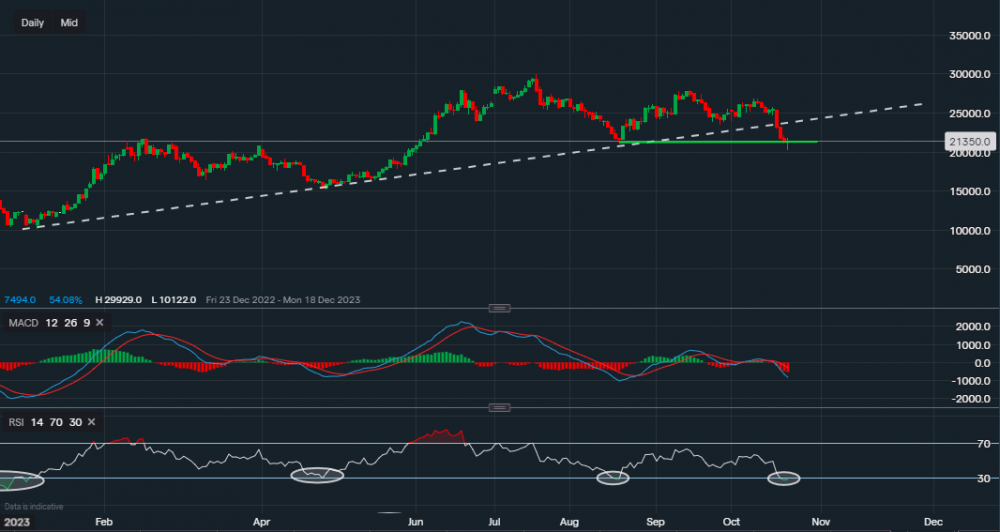Screen dimensions: 1000x532
Task: Open the Daily timeframe dropdown
Action: (x=32, y=22)
